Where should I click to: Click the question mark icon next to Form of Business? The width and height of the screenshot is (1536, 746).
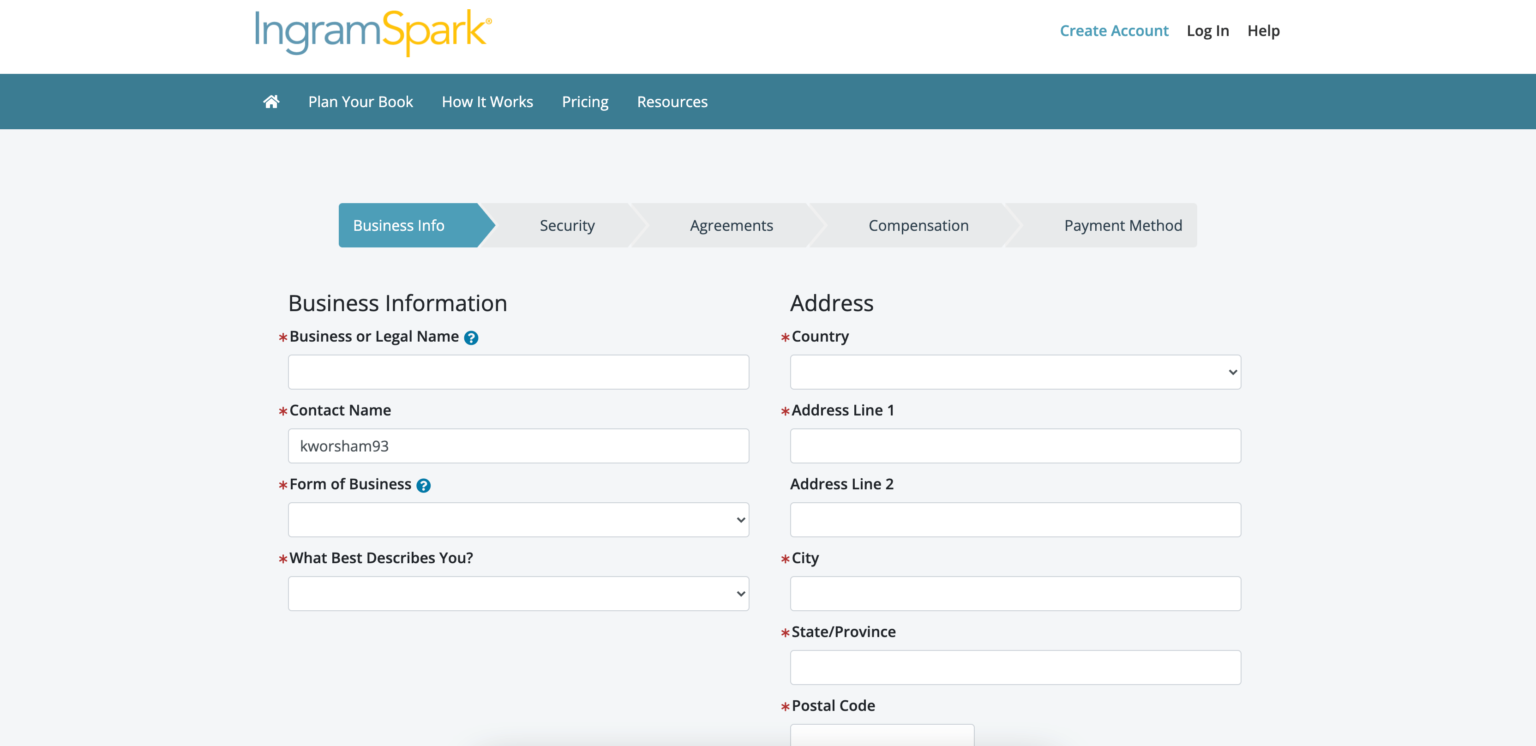[x=422, y=485]
